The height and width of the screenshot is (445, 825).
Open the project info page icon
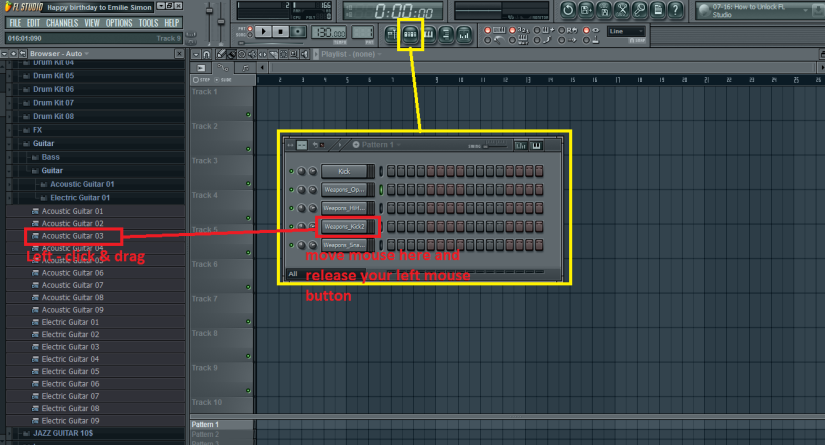[x=657, y=9]
